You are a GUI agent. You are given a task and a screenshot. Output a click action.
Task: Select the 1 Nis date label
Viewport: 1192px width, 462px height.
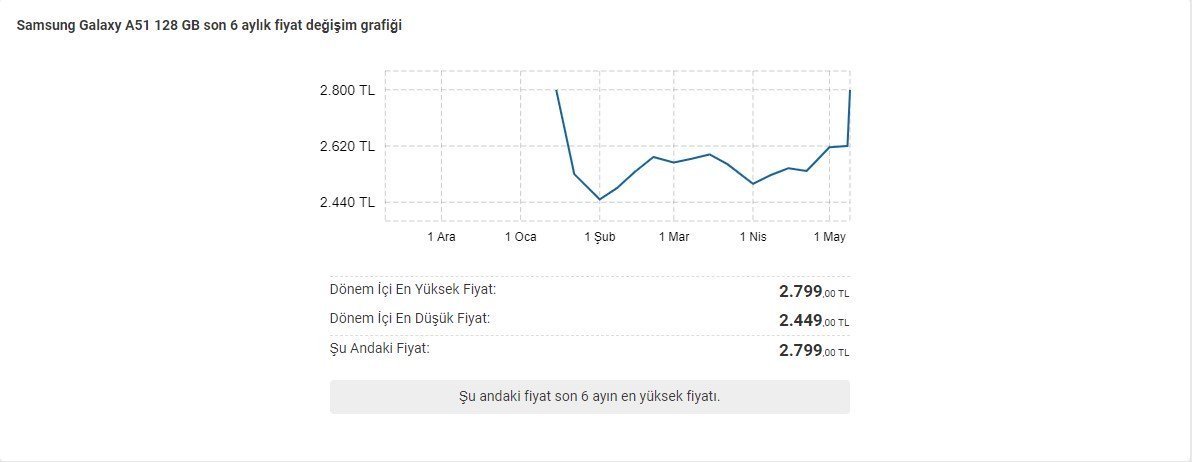752,237
